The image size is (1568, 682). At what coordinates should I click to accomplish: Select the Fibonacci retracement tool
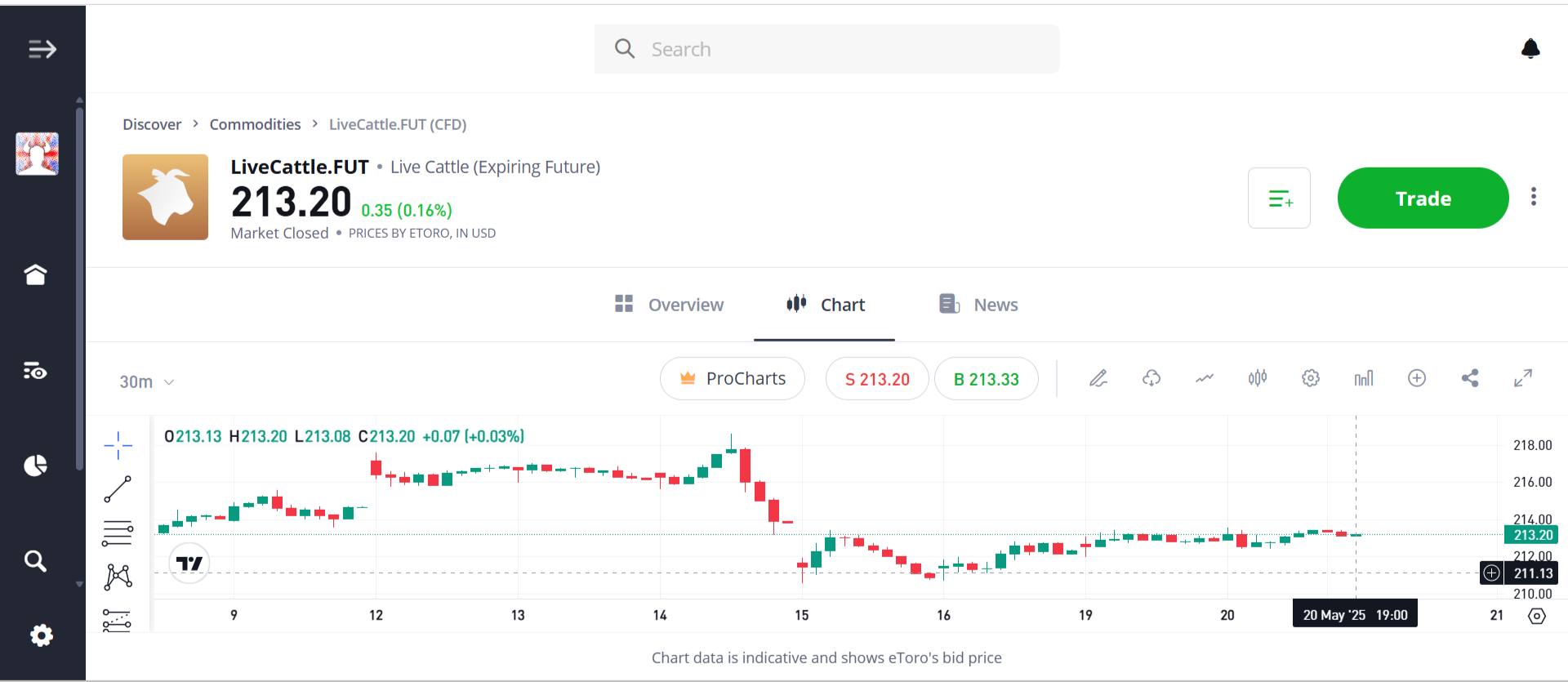pyautogui.click(x=118, y=533)
